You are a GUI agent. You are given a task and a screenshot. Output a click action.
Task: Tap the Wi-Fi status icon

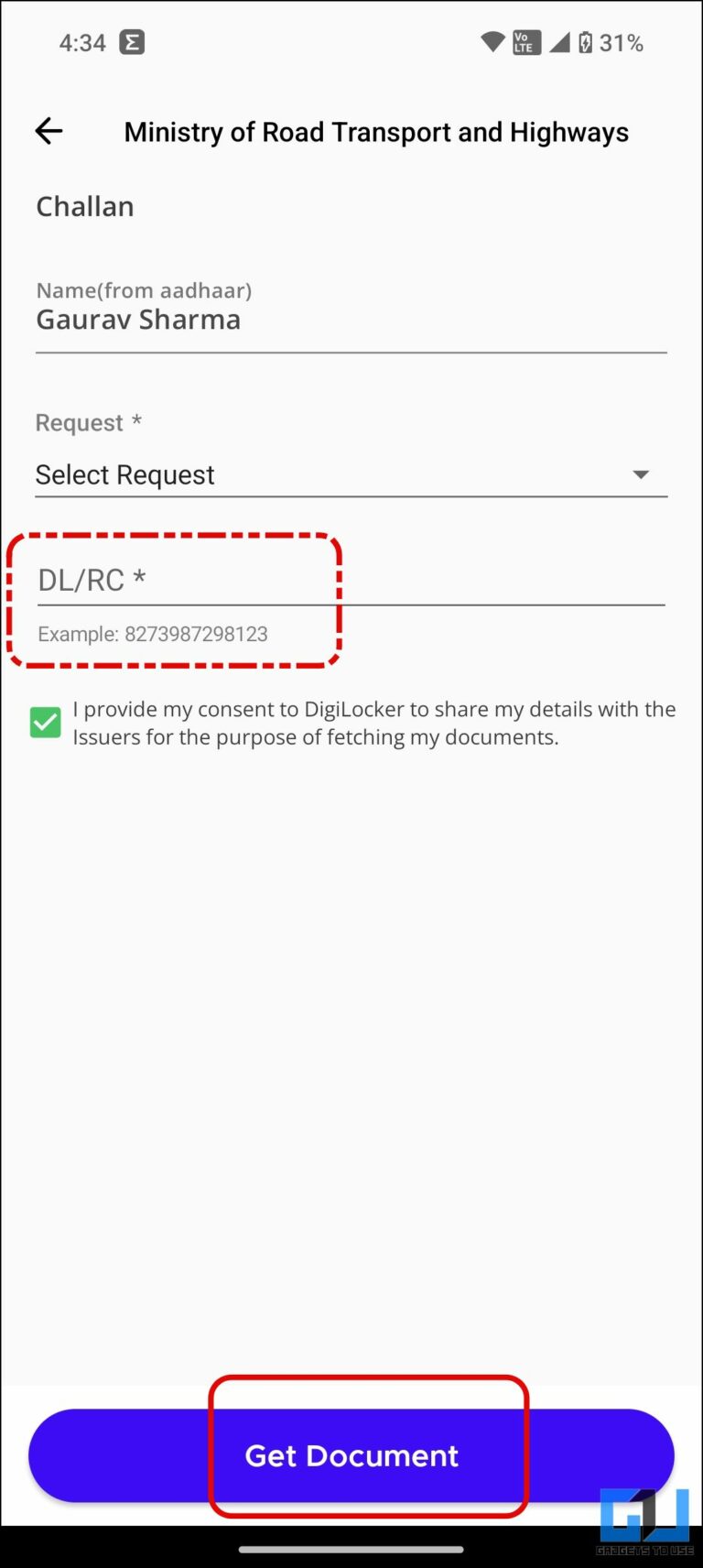[x=492, y=42]
